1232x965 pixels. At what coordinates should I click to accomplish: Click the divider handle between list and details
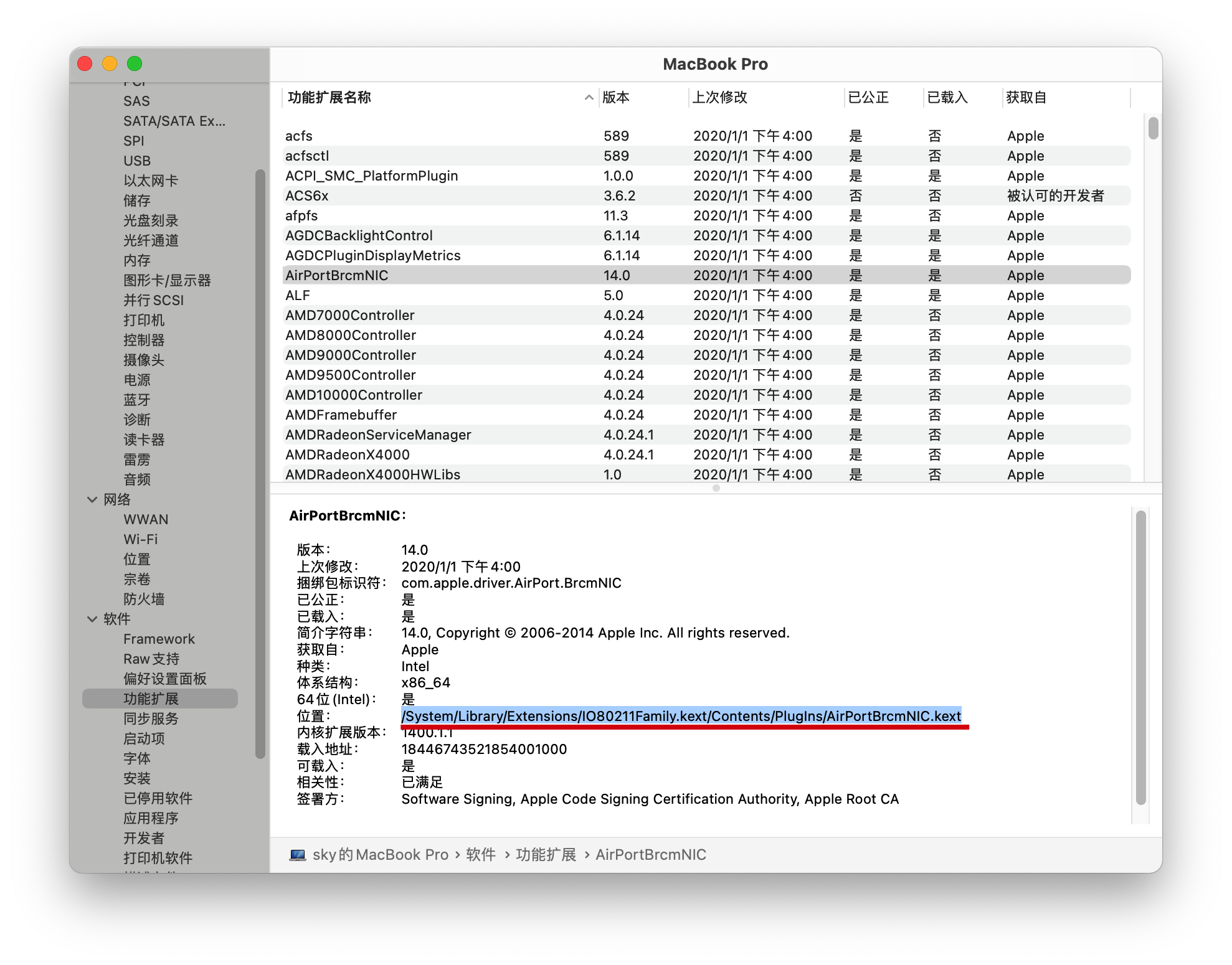coord(716,488)
